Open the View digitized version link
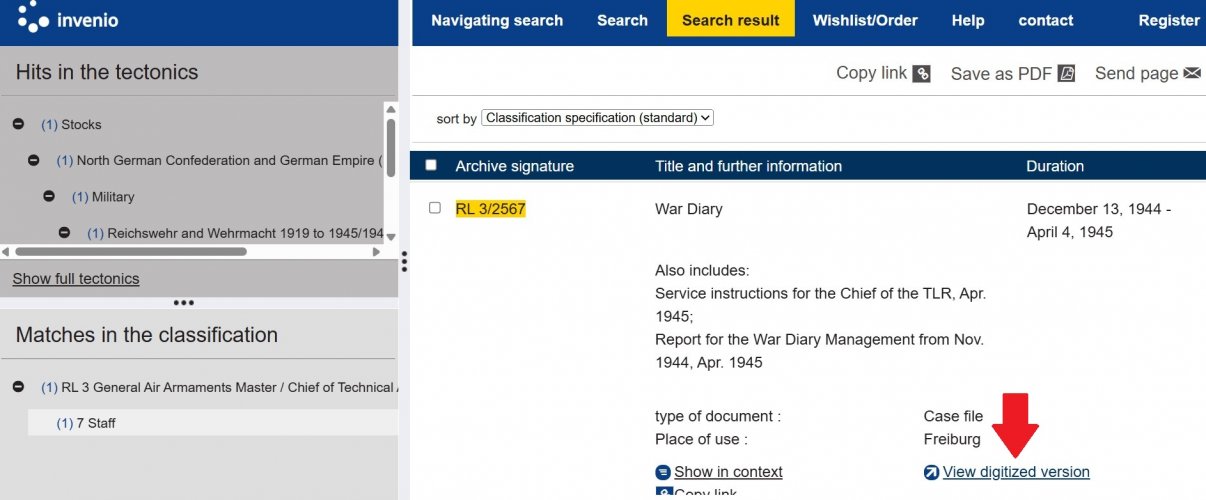This screenshot has height=500, width=1206. 1016,472
